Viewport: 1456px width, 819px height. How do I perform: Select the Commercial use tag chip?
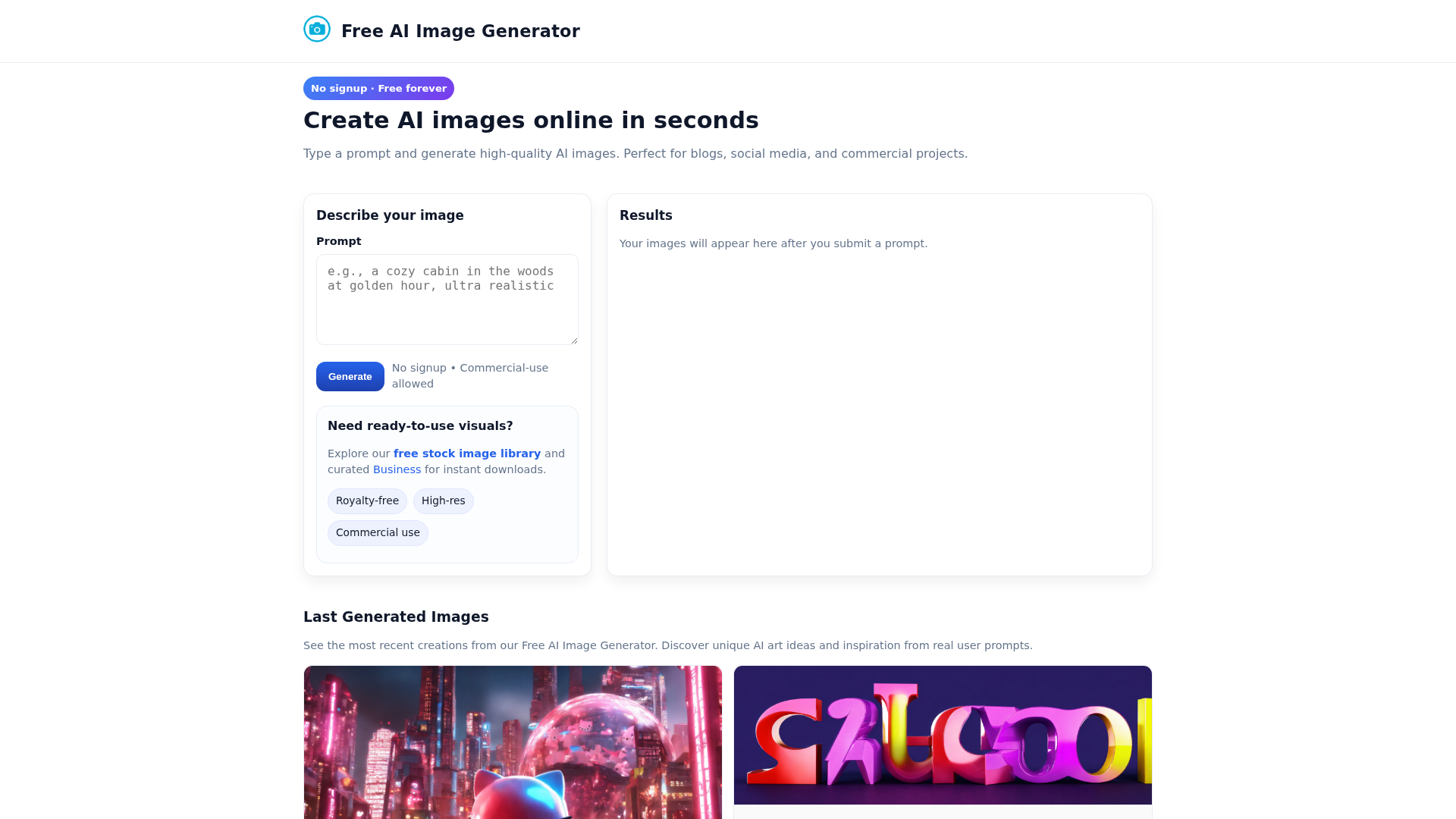pos(378,533)
